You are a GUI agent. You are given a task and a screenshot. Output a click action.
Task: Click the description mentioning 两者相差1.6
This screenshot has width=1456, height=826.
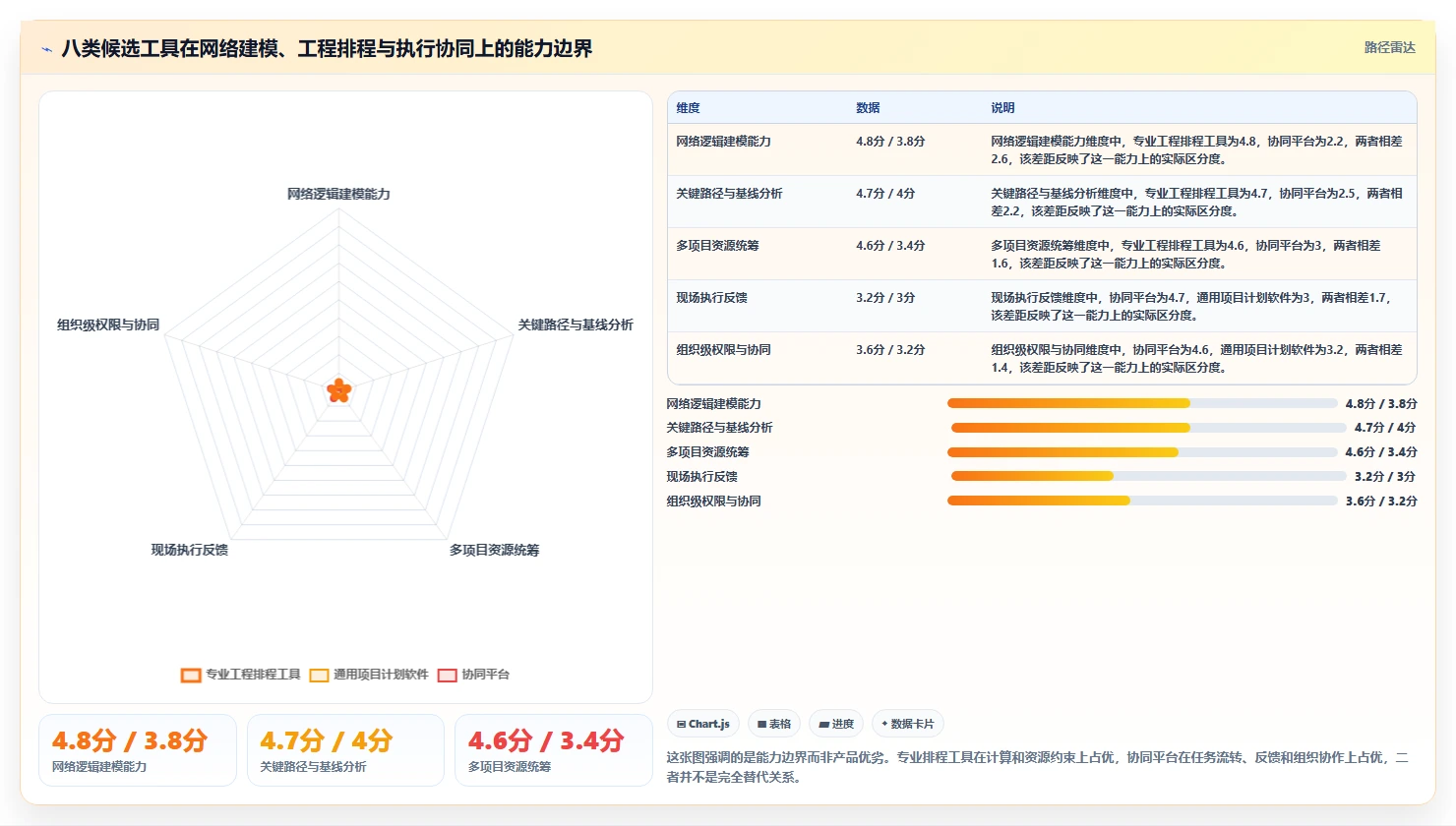pos(1185,255)
